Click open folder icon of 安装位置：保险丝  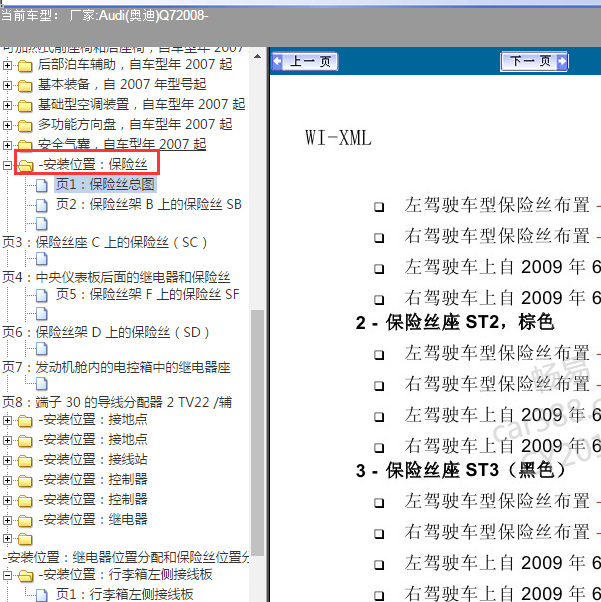point(25,165)
